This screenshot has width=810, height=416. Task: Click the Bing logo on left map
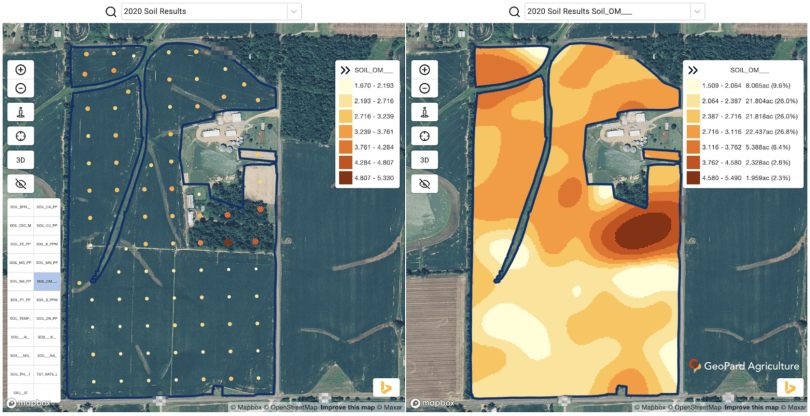pyautogui.click(x=386, y=388)
